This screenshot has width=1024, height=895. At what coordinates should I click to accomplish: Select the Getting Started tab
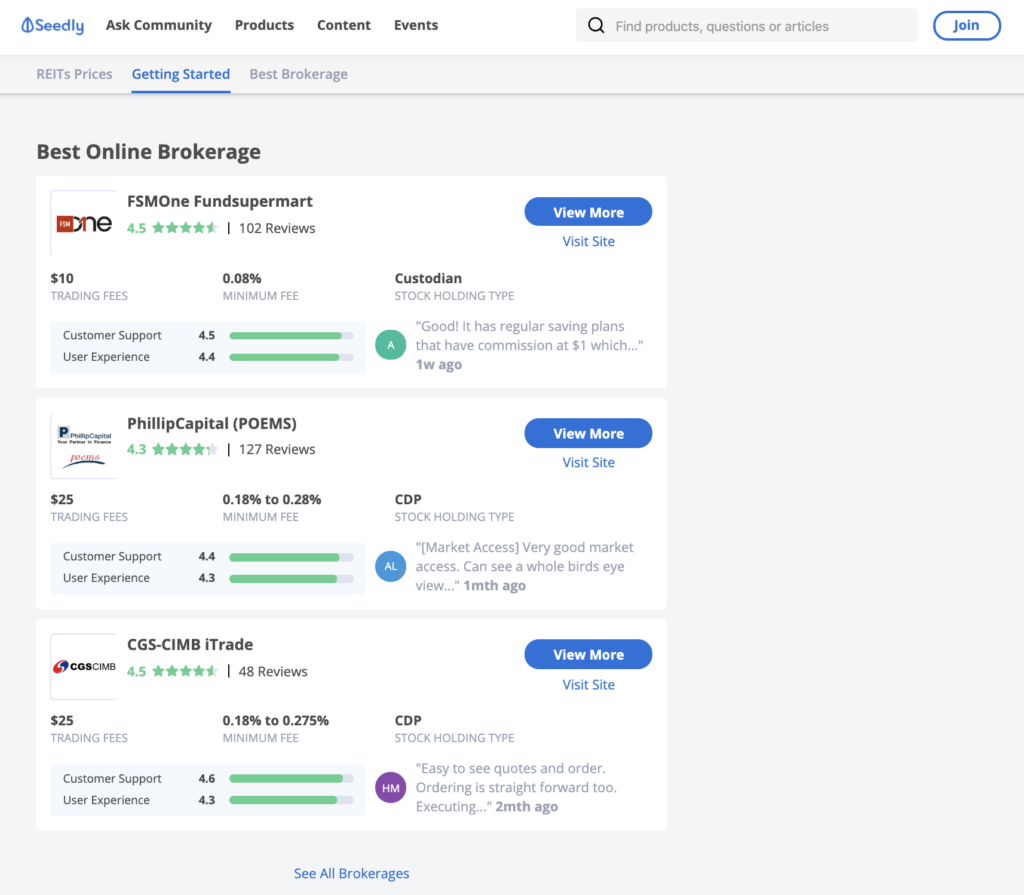pyautogui.click(x=181, y=74)
